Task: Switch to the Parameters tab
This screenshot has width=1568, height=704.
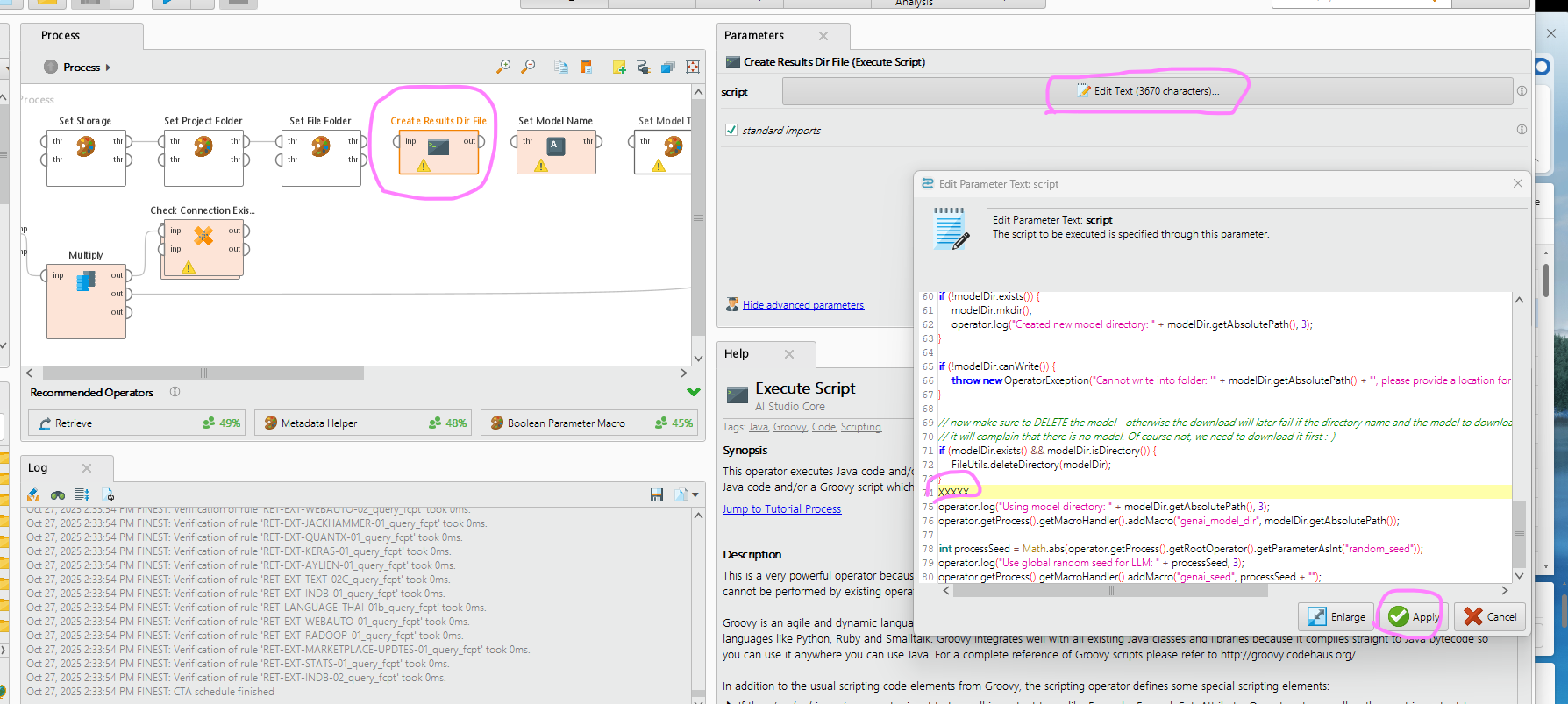Action: 754,36
